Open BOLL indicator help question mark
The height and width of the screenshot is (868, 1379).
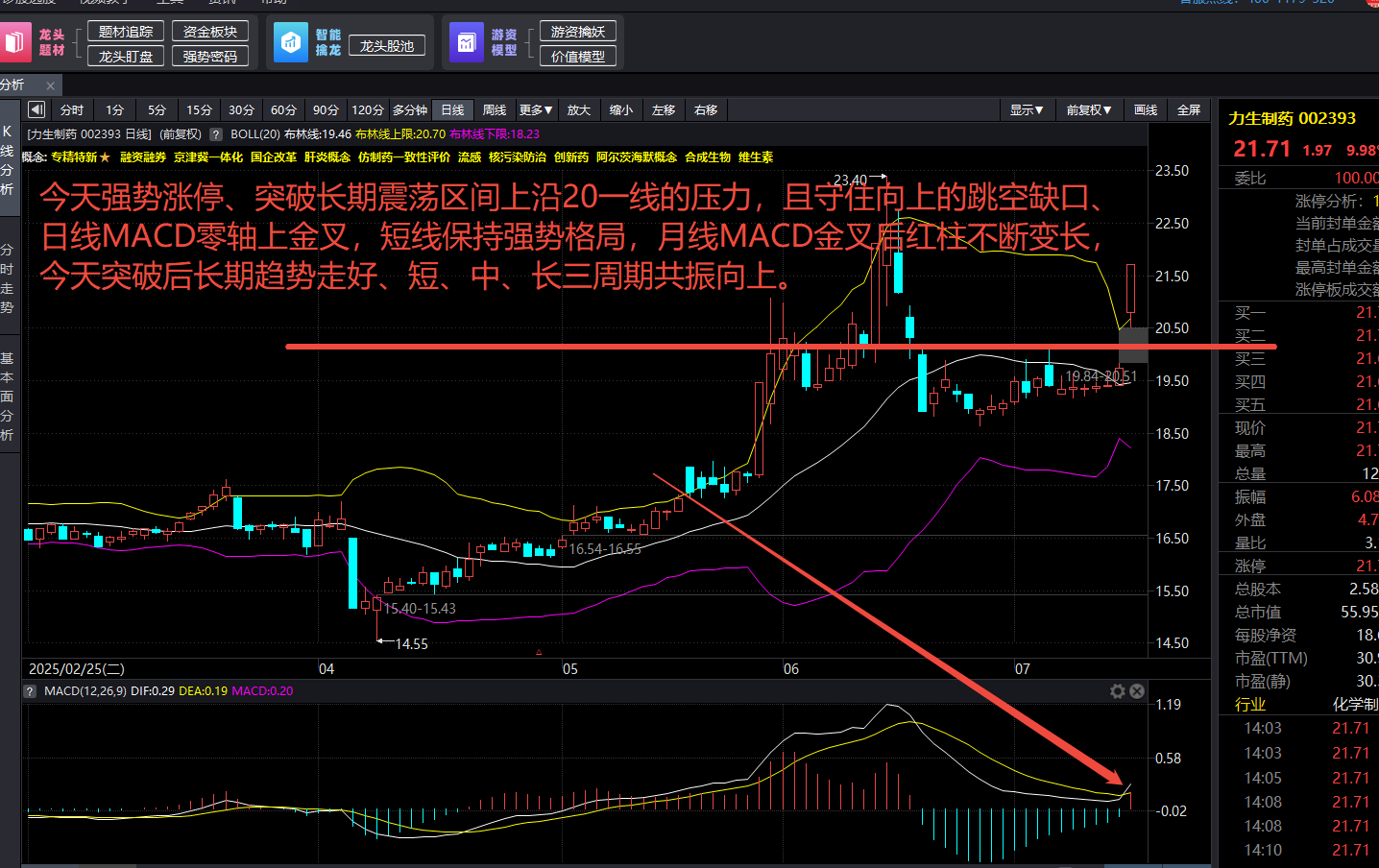[216, 134]
